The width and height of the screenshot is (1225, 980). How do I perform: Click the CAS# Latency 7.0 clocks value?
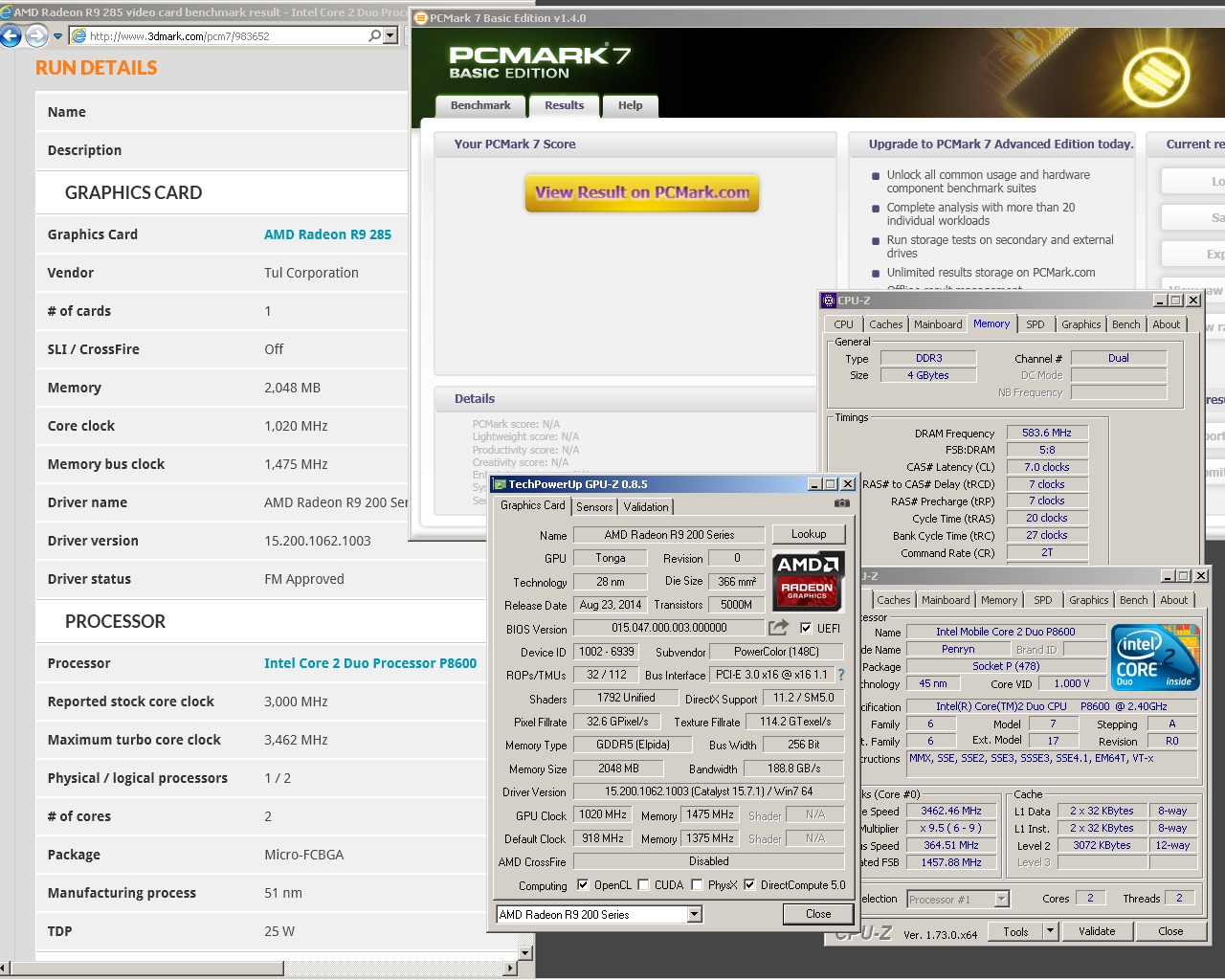click(x=1047, y=467)
